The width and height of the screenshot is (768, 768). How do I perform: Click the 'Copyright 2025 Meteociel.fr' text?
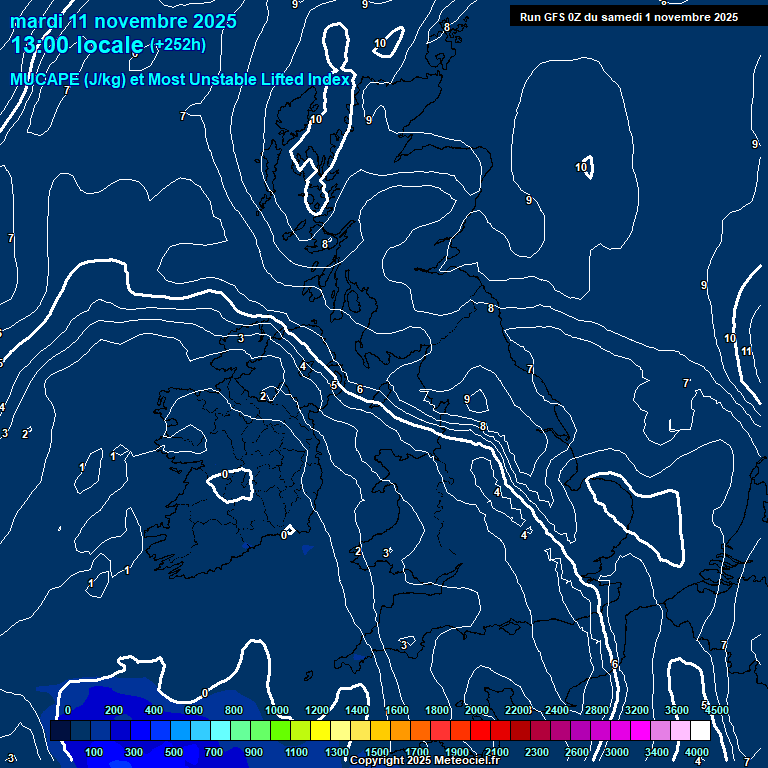425,760
